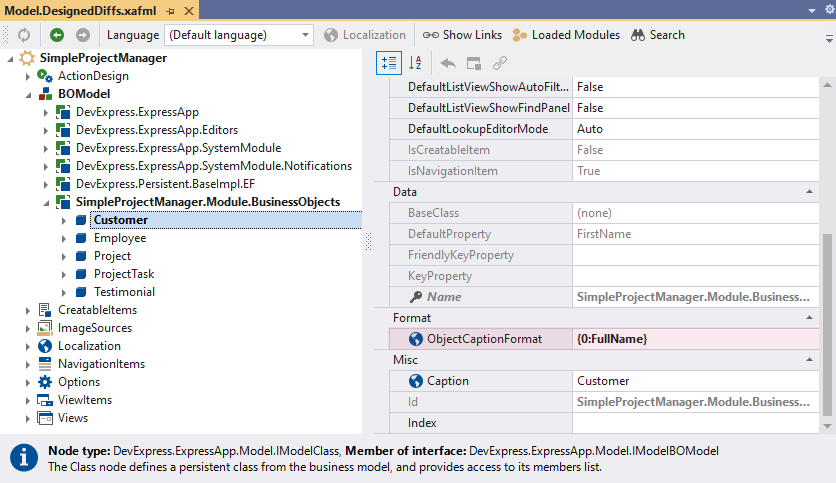Edit the Caption value Customer

pos(696,381)
